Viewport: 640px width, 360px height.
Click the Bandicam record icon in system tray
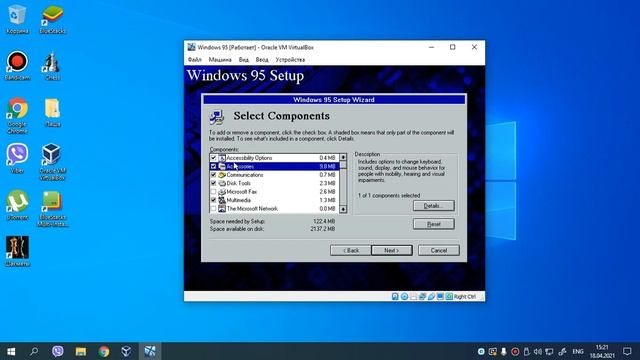(x=515, y=351)
